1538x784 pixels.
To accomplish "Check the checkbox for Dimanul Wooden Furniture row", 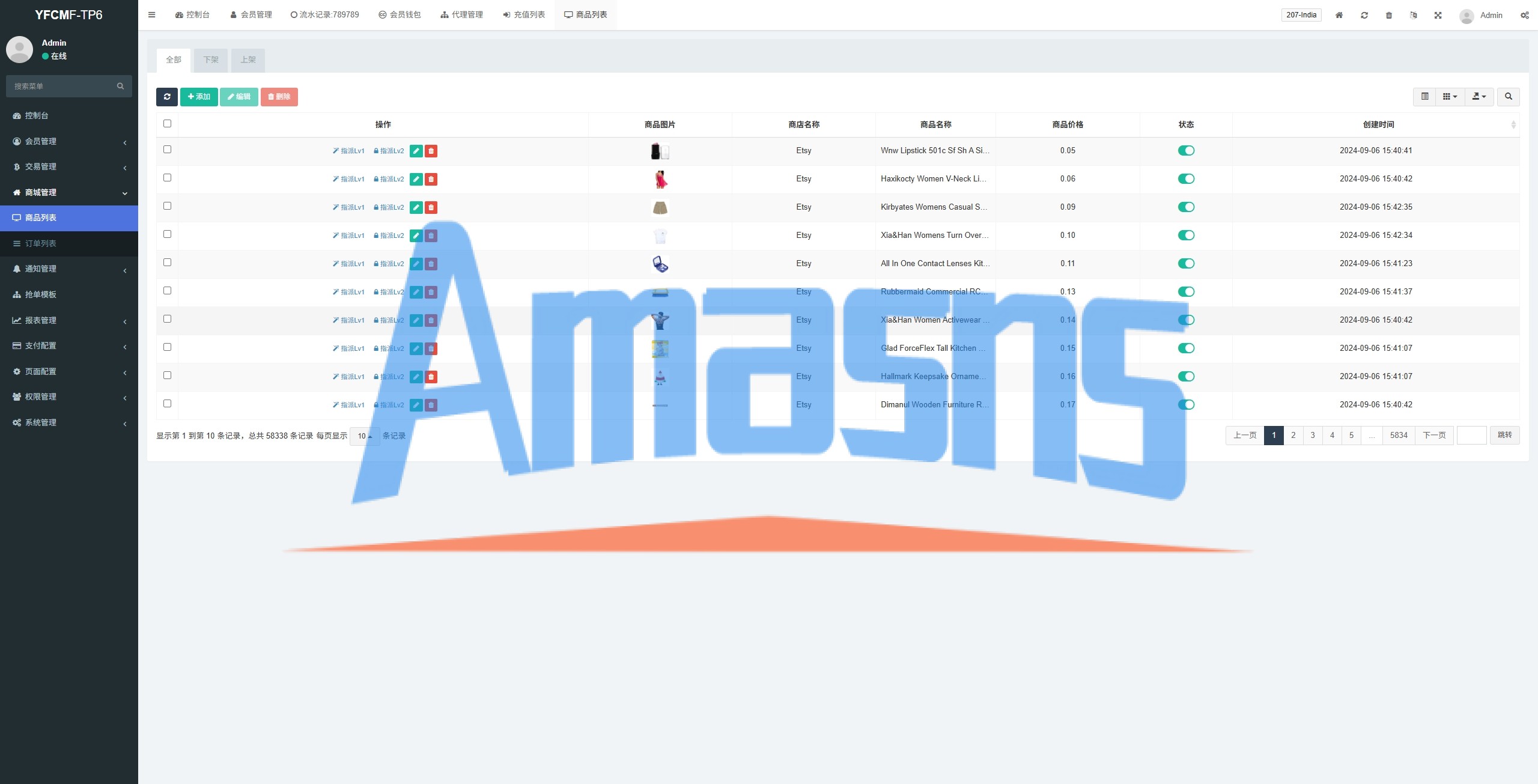I will (168, 404).
